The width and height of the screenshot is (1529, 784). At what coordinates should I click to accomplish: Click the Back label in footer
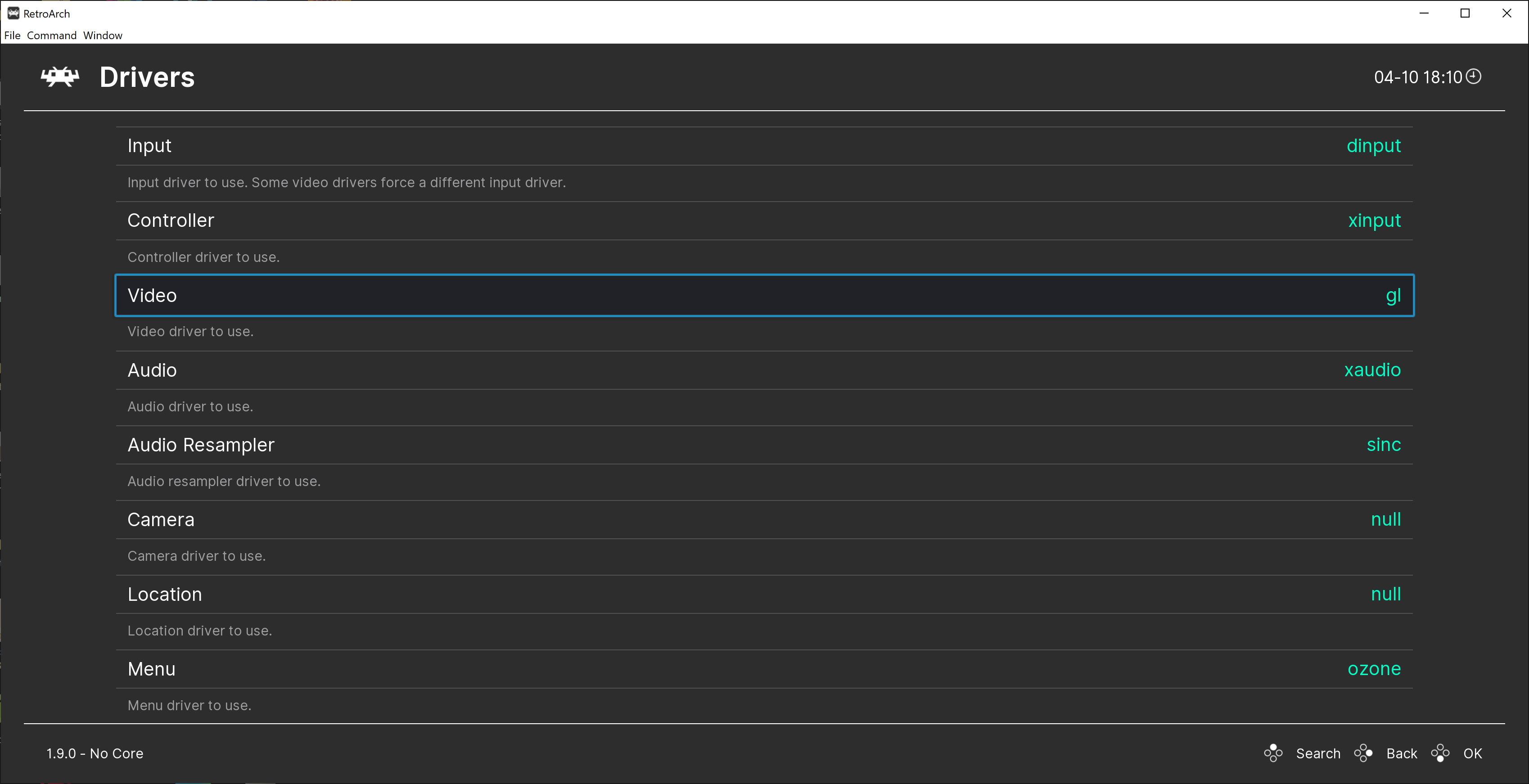pyautogui.click(x=1401, y=754)
